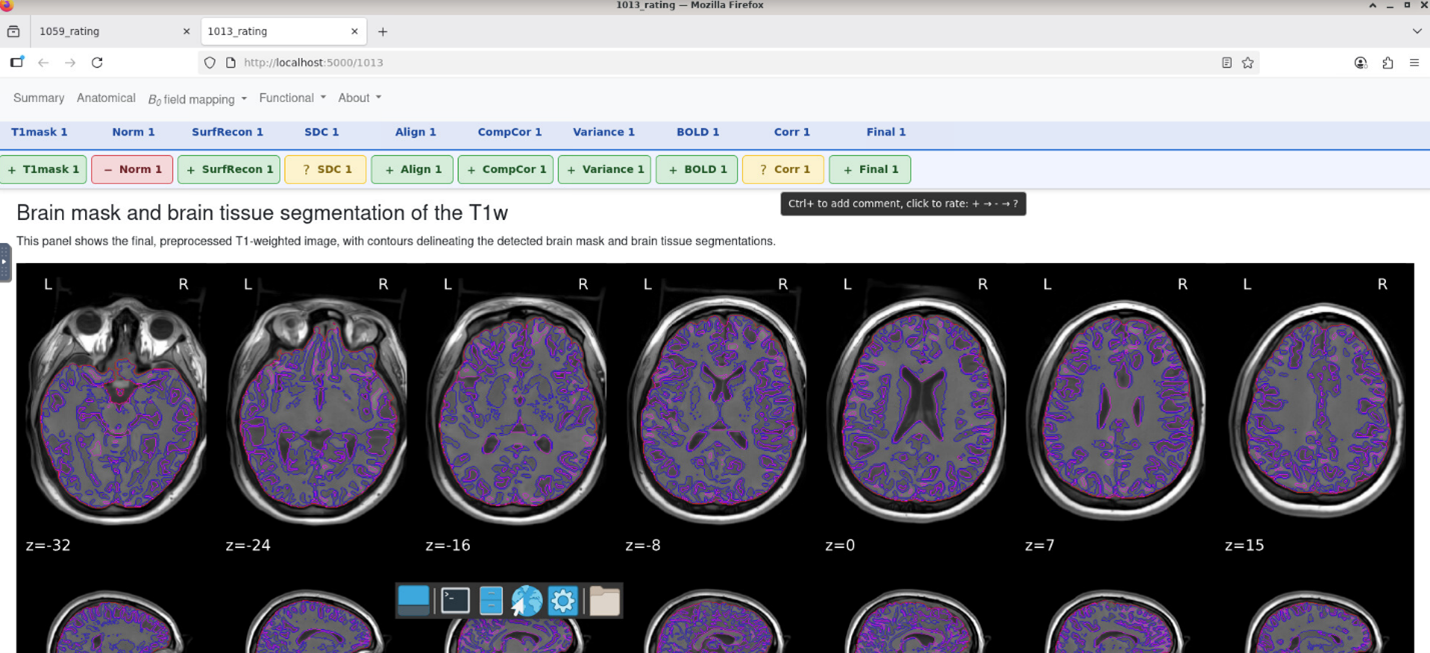Image resolution: width=1430 pixels, height=653 pixels.
Task: Select the 1013_rating tab
Action: click(282, 31)
